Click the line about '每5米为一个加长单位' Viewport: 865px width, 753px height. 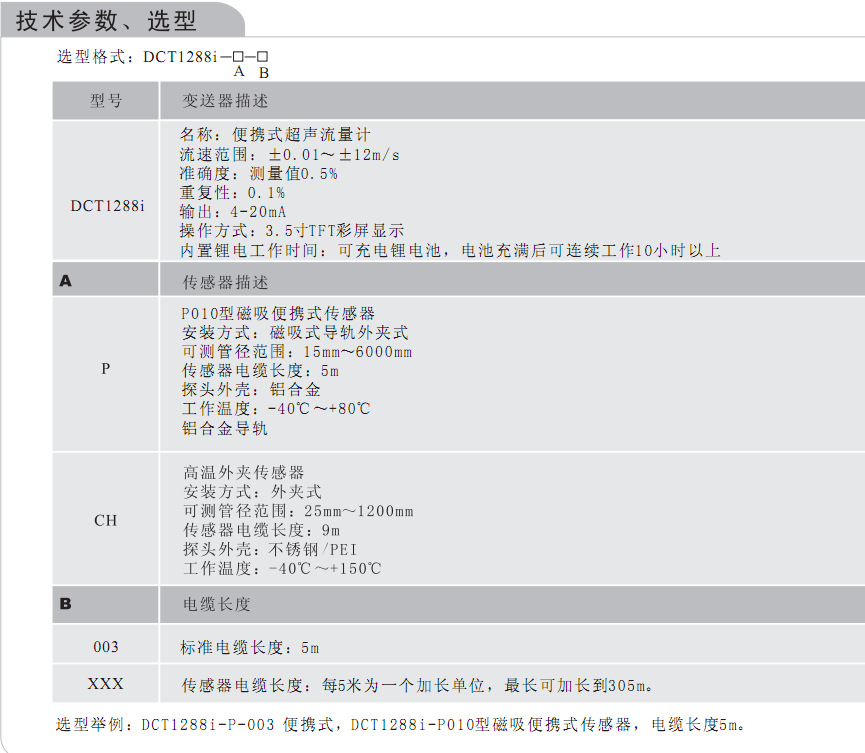click(418, 686)
